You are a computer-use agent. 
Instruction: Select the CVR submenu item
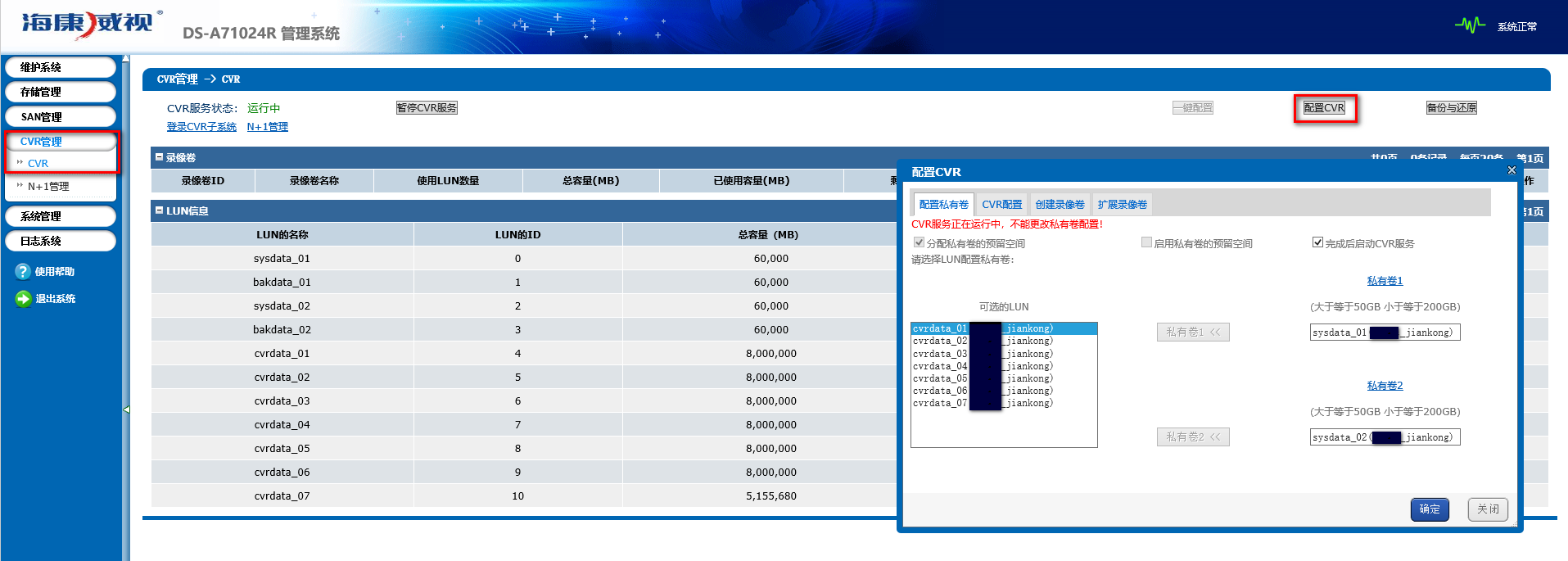click(x=38, y=164)
